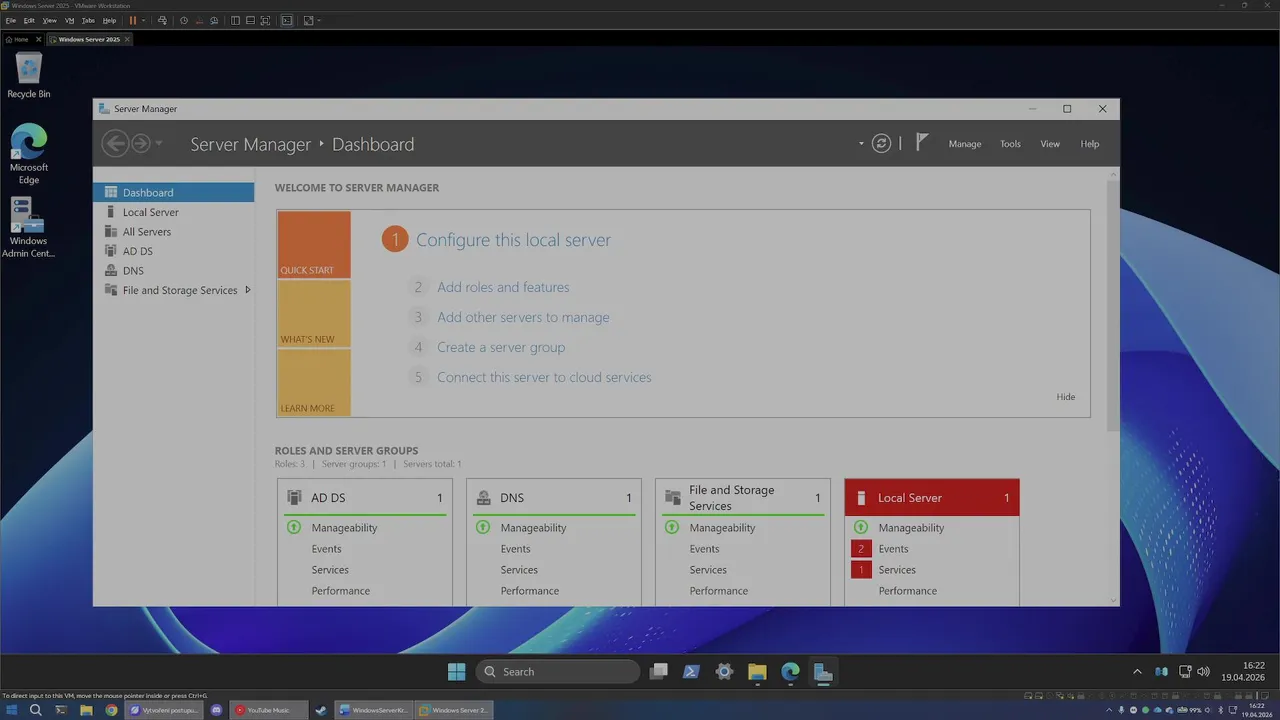
Task: Select the WHAT'S NEW tile
Action: click(314, 313)
